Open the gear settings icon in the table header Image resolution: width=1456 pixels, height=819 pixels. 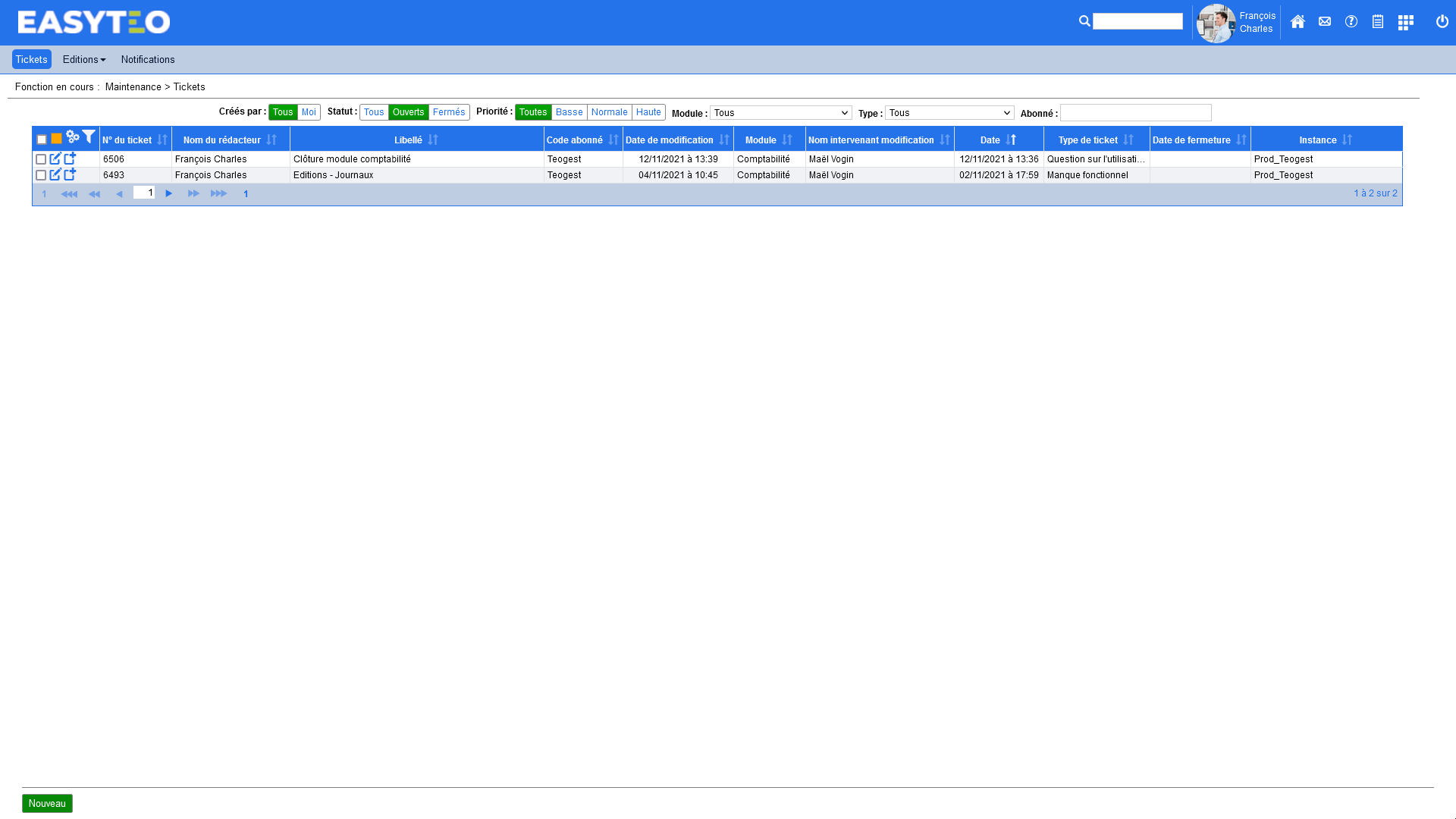coord(73,137)
